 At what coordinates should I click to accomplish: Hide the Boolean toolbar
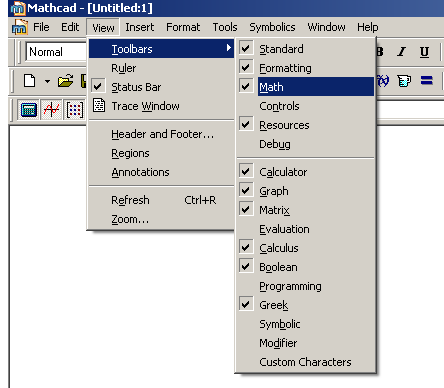click(306, 267)
